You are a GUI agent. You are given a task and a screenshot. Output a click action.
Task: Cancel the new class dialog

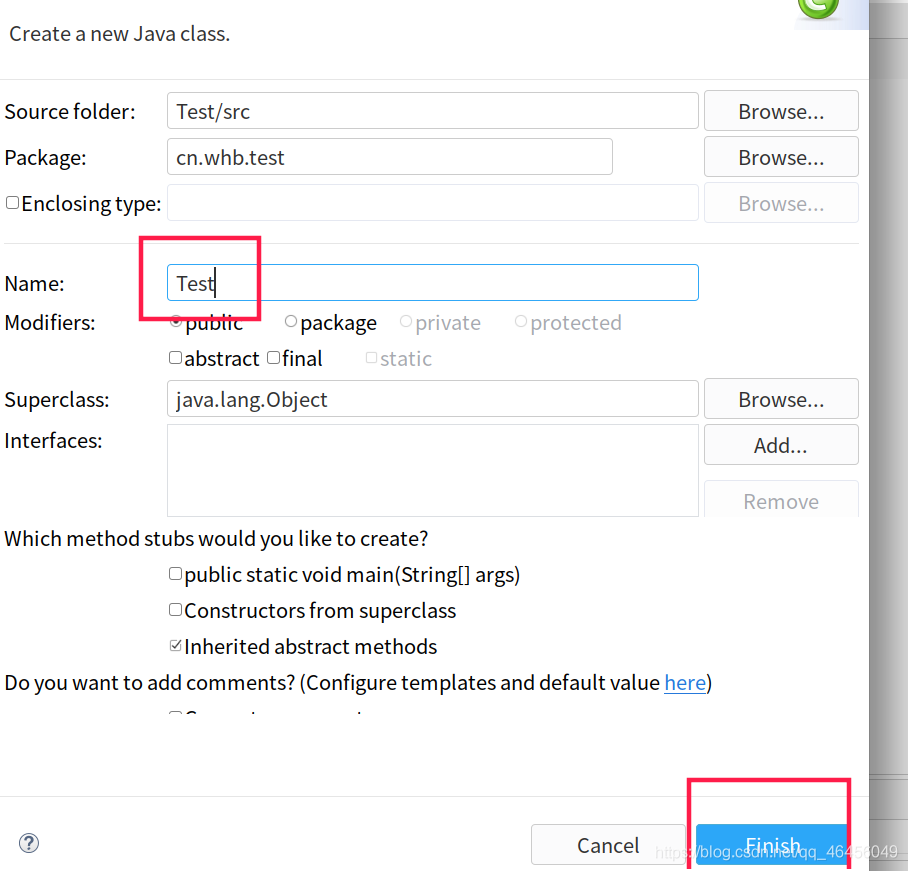coord(608,845)
